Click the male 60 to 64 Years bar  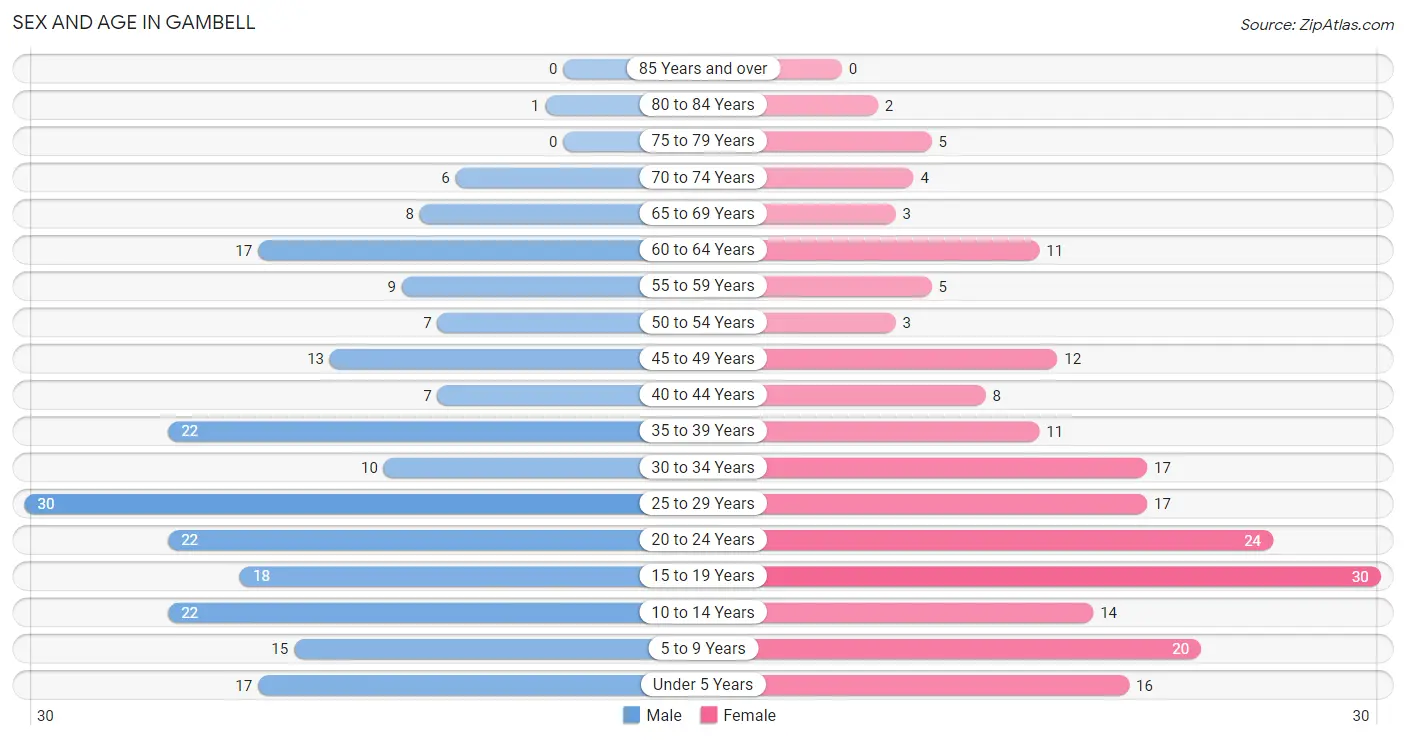pyautogui.click(x=450, y=250)
